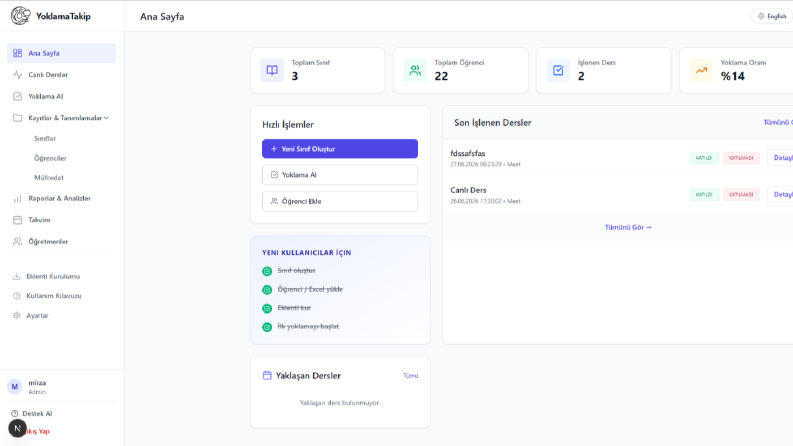This screenshot has height=446, width=793.
Task: Click the Yaklaşan ders bulunmuyor message
Action: click(x=340, y=403)
